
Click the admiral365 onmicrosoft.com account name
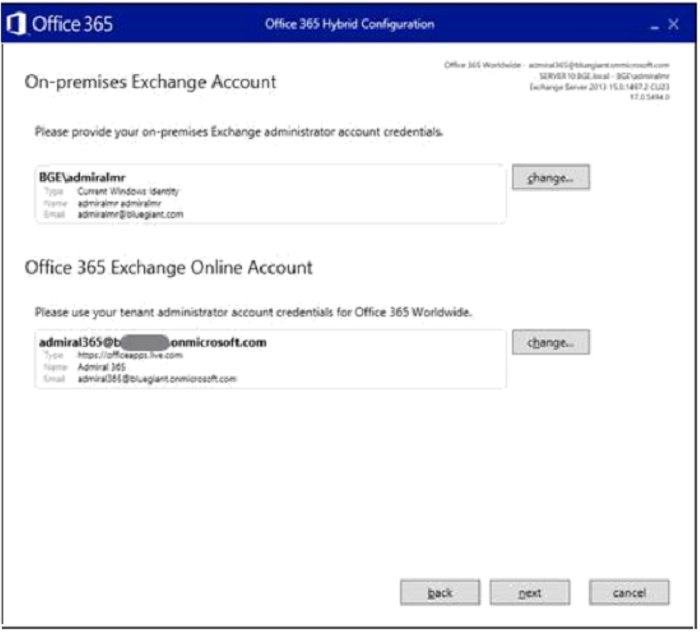tap(153, 342)
